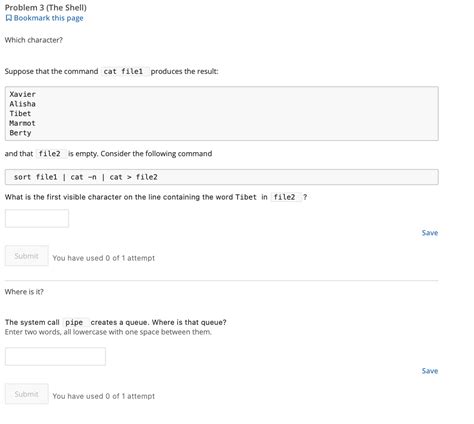Screen dimensions: 474x424
Task: Submit the Where is it answer
Action: tap(27, 394)
